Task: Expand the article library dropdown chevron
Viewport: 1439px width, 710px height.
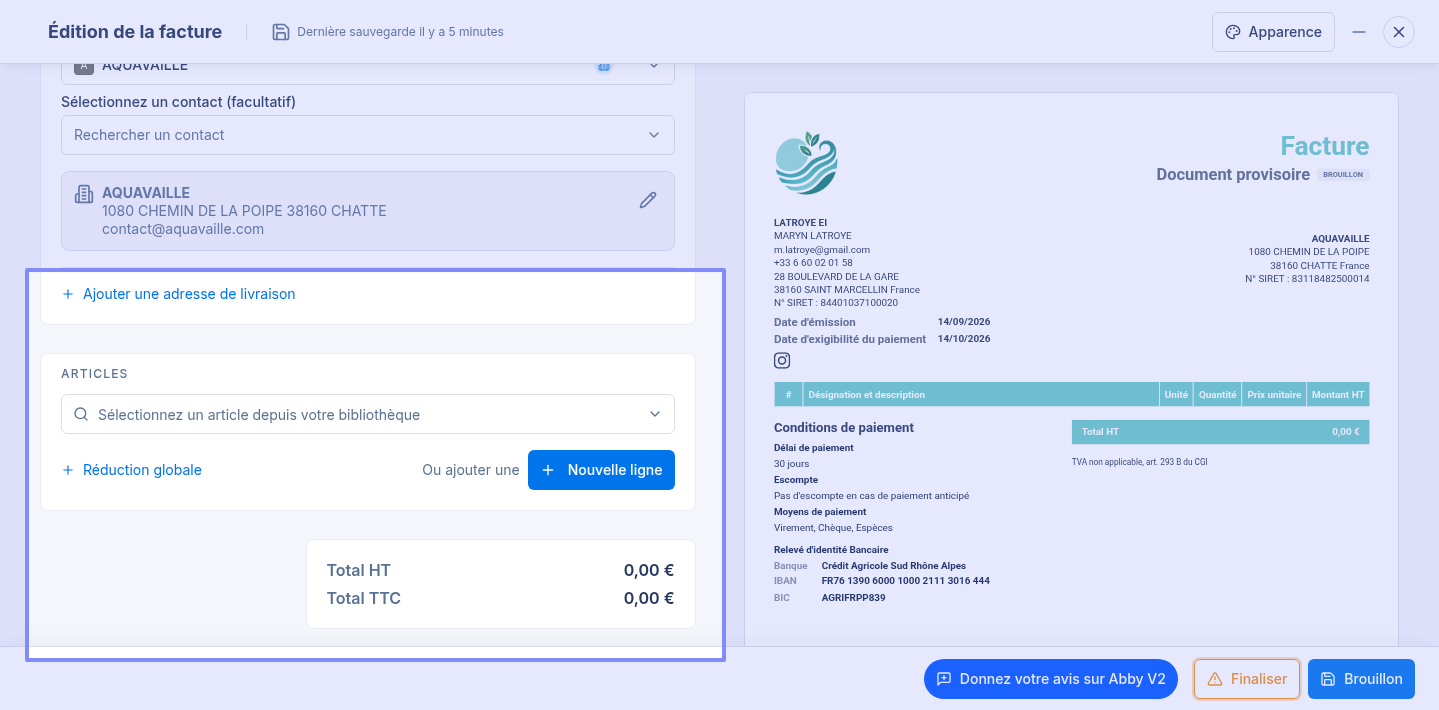Action: click(x=655, y=414)
